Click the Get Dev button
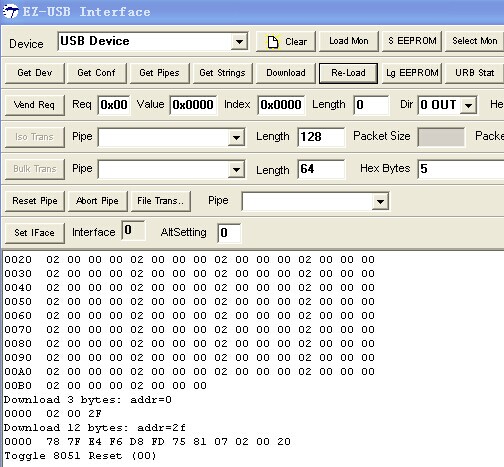Screen dimensions: 504x467 pos(35,73)
